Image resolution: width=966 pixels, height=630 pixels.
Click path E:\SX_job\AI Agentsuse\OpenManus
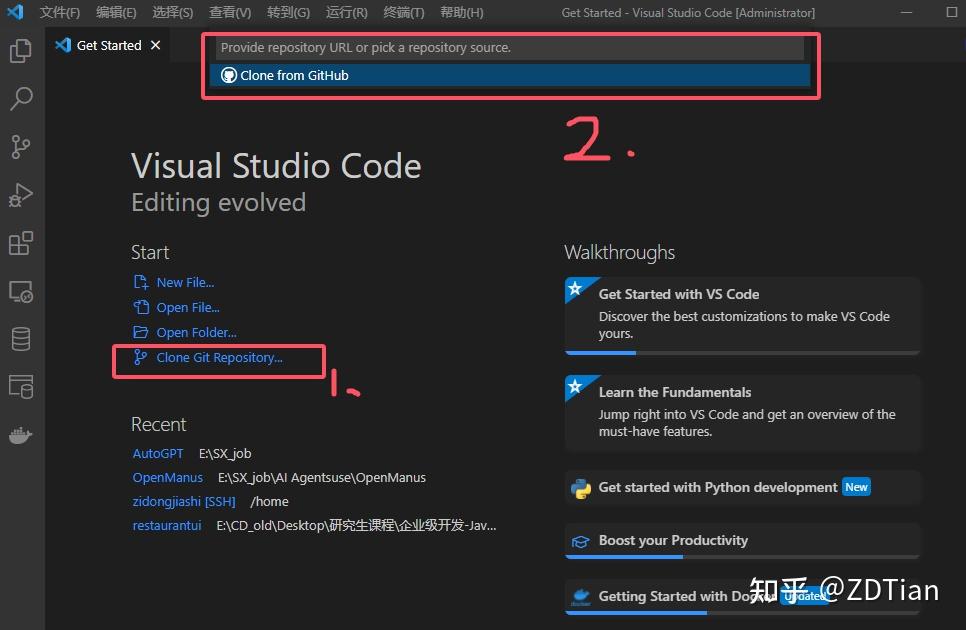pos(322,477)
